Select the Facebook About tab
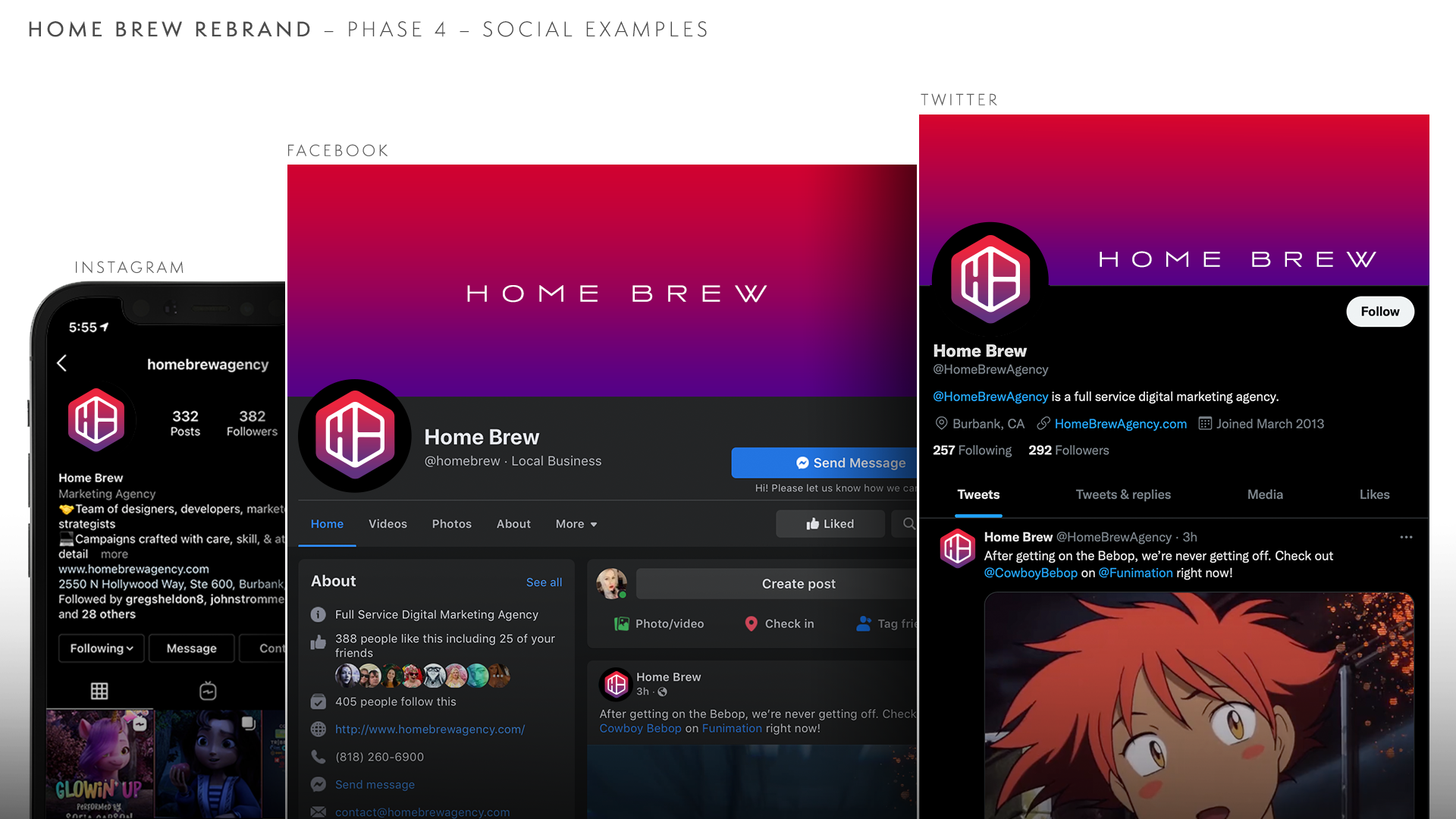The height and width of the screenshot is (819, 1456). tap(513, 524)
